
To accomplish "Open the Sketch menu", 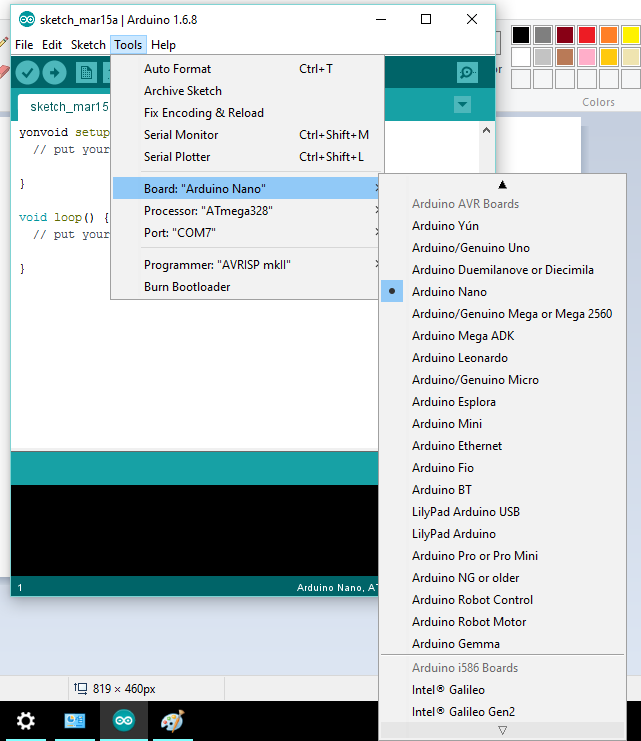I will [88, 45].
